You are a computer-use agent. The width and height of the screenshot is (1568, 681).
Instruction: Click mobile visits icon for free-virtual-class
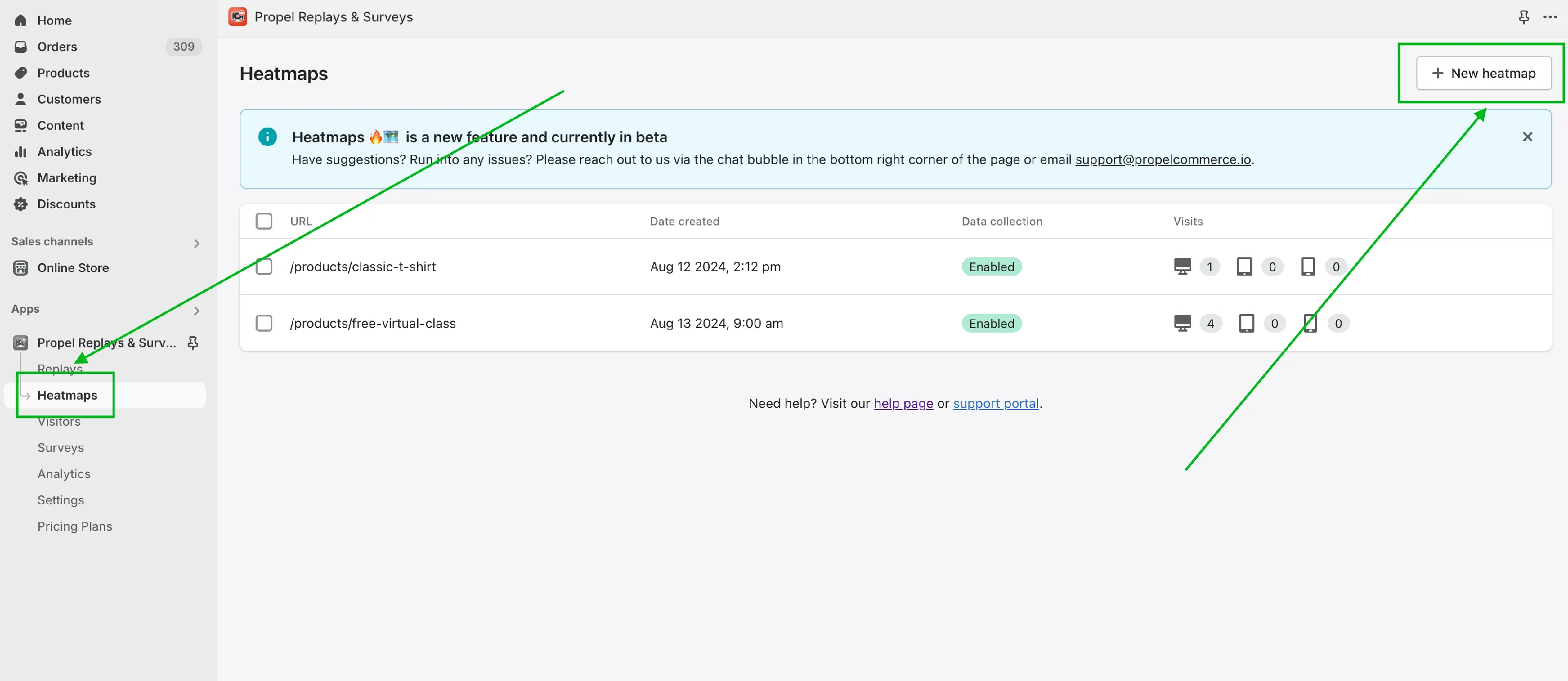tap(1310, 323)
